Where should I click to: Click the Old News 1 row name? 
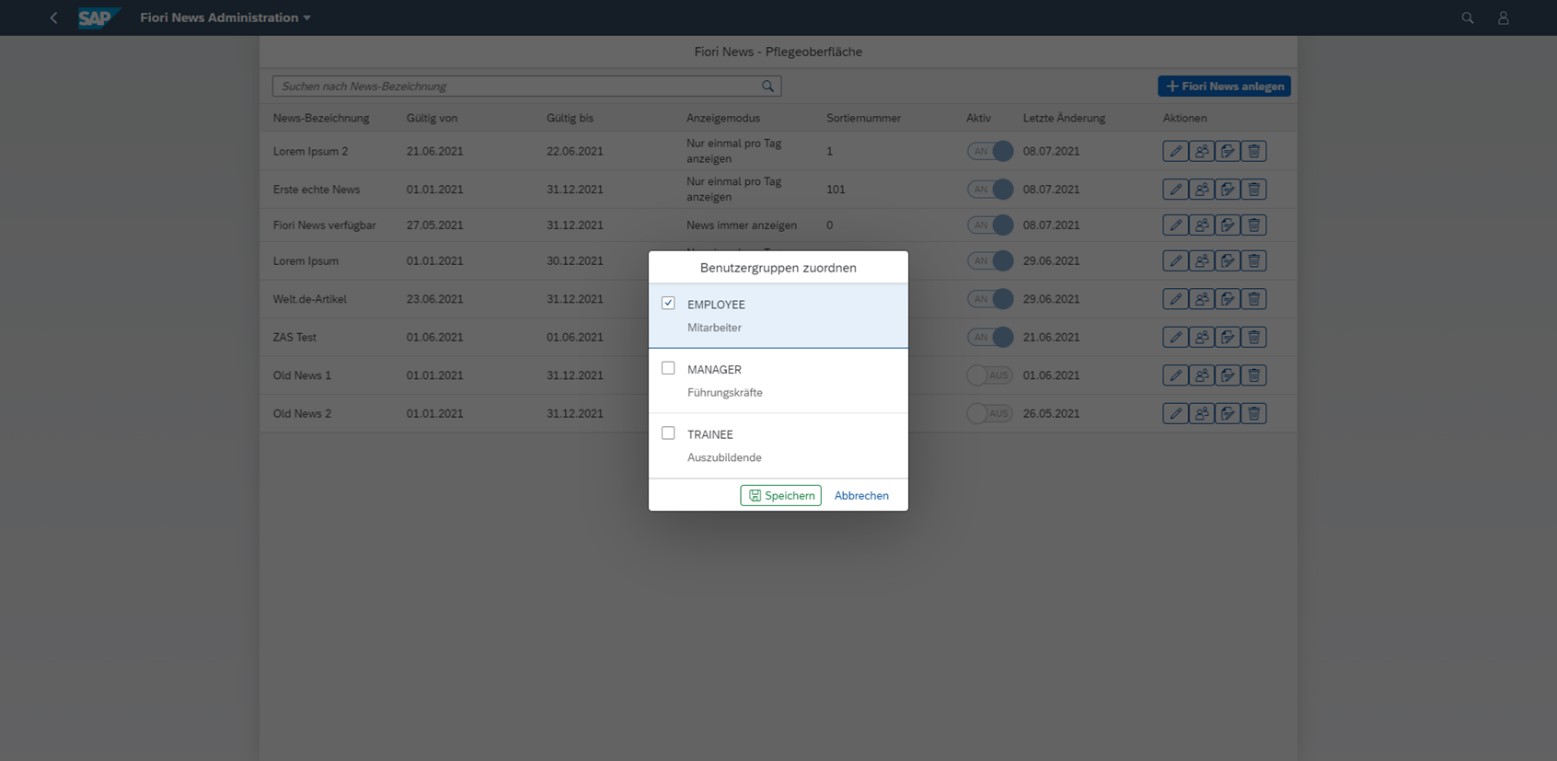click(302, 375)
